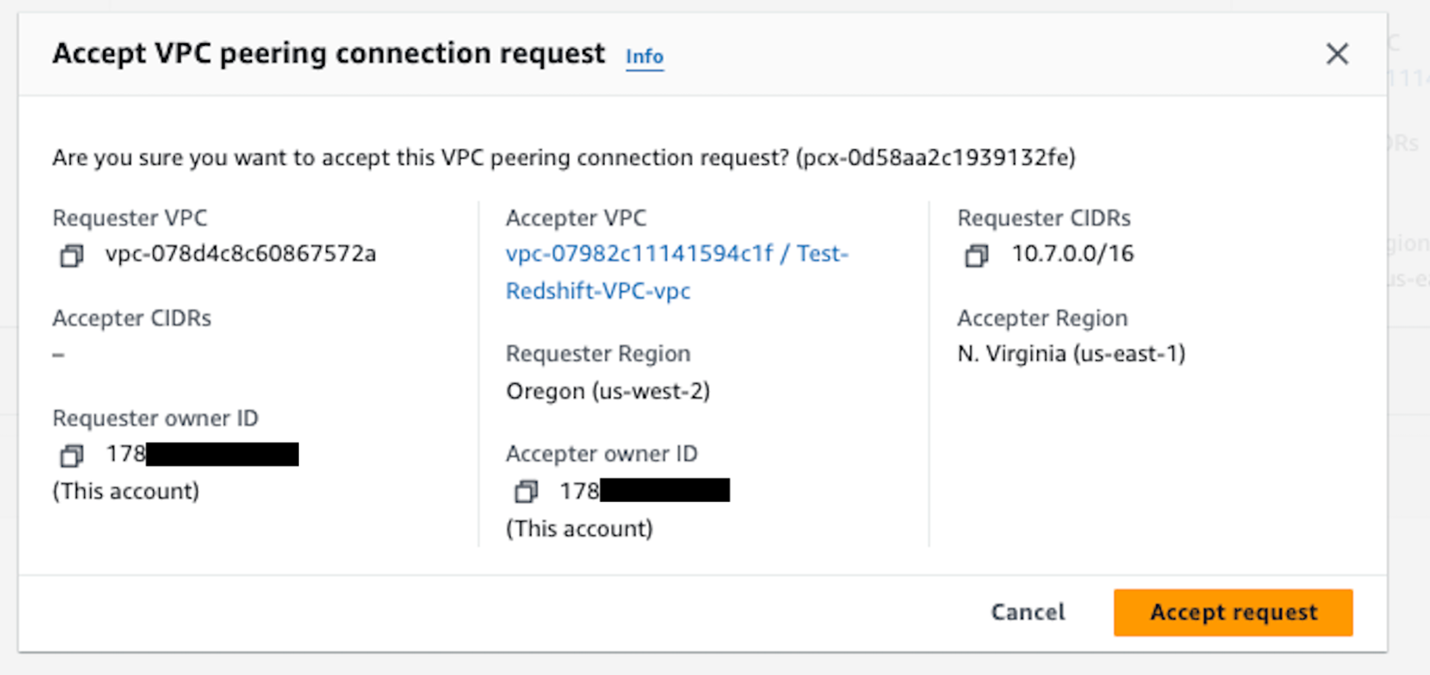Open the Info link beside the title

(644, 57)
